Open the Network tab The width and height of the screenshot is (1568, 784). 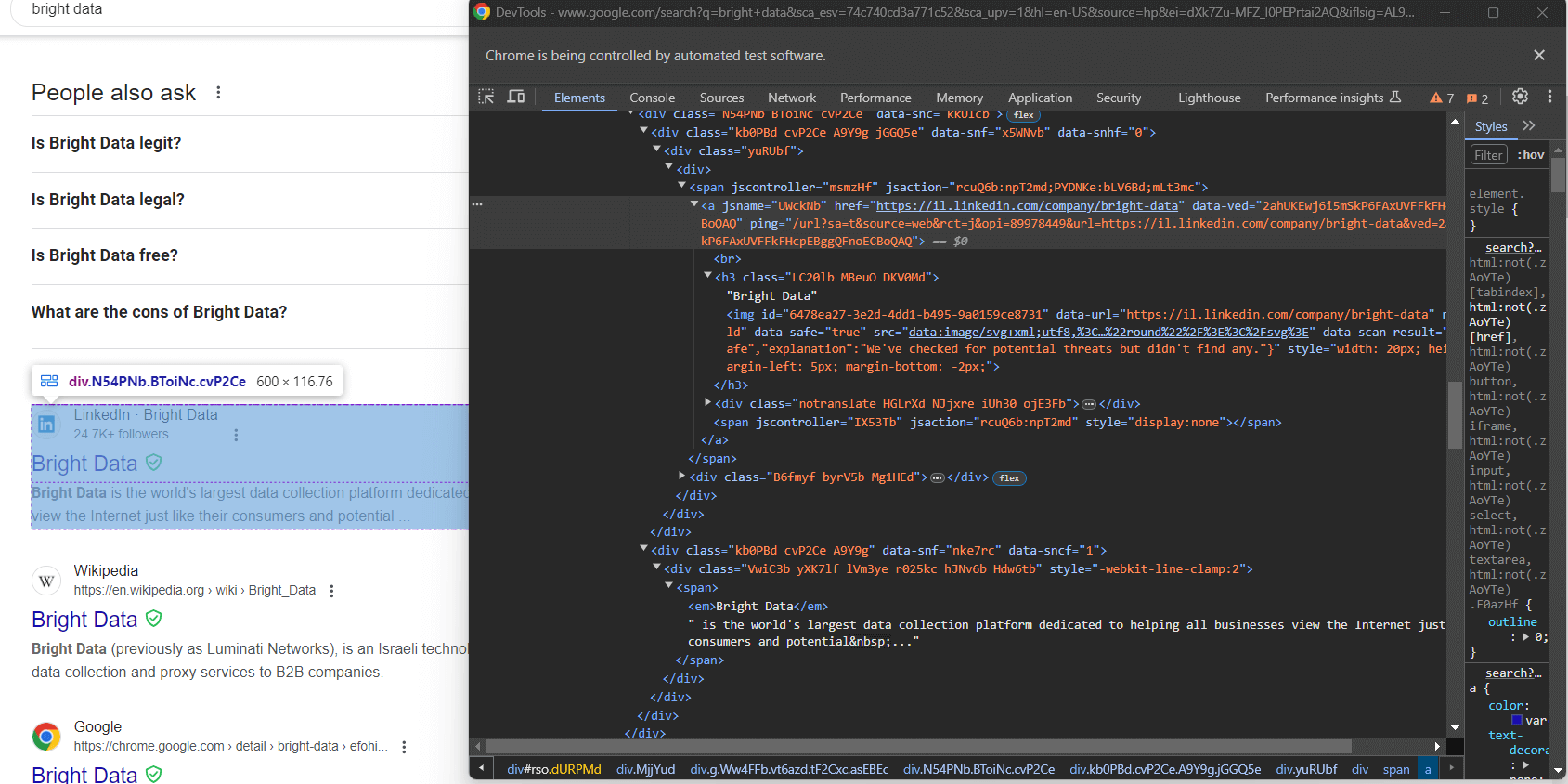791,98
